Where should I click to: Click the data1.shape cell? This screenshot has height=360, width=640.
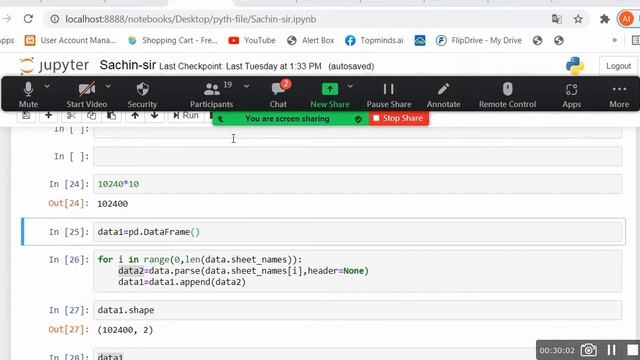(x=358, y=310)
